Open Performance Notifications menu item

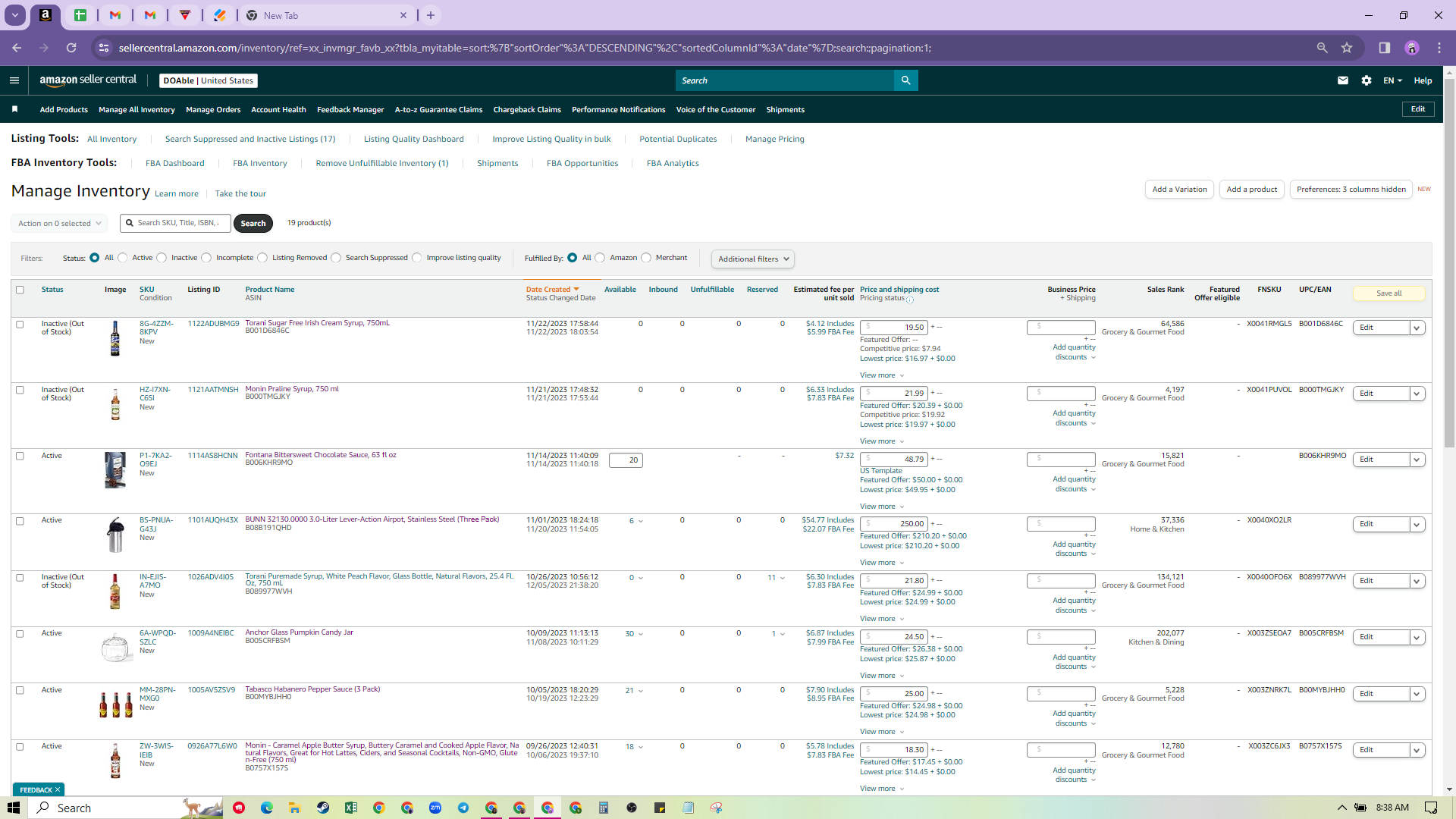tap(618, 110)
